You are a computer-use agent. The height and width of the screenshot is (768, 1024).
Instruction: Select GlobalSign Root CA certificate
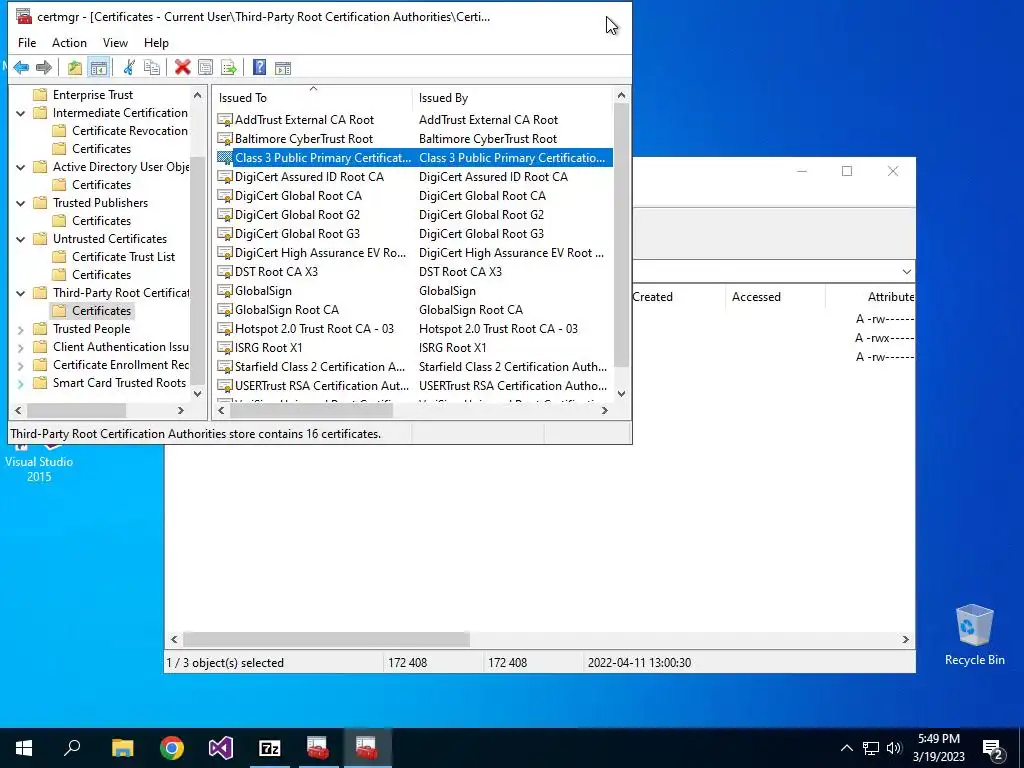pos(414,310)
